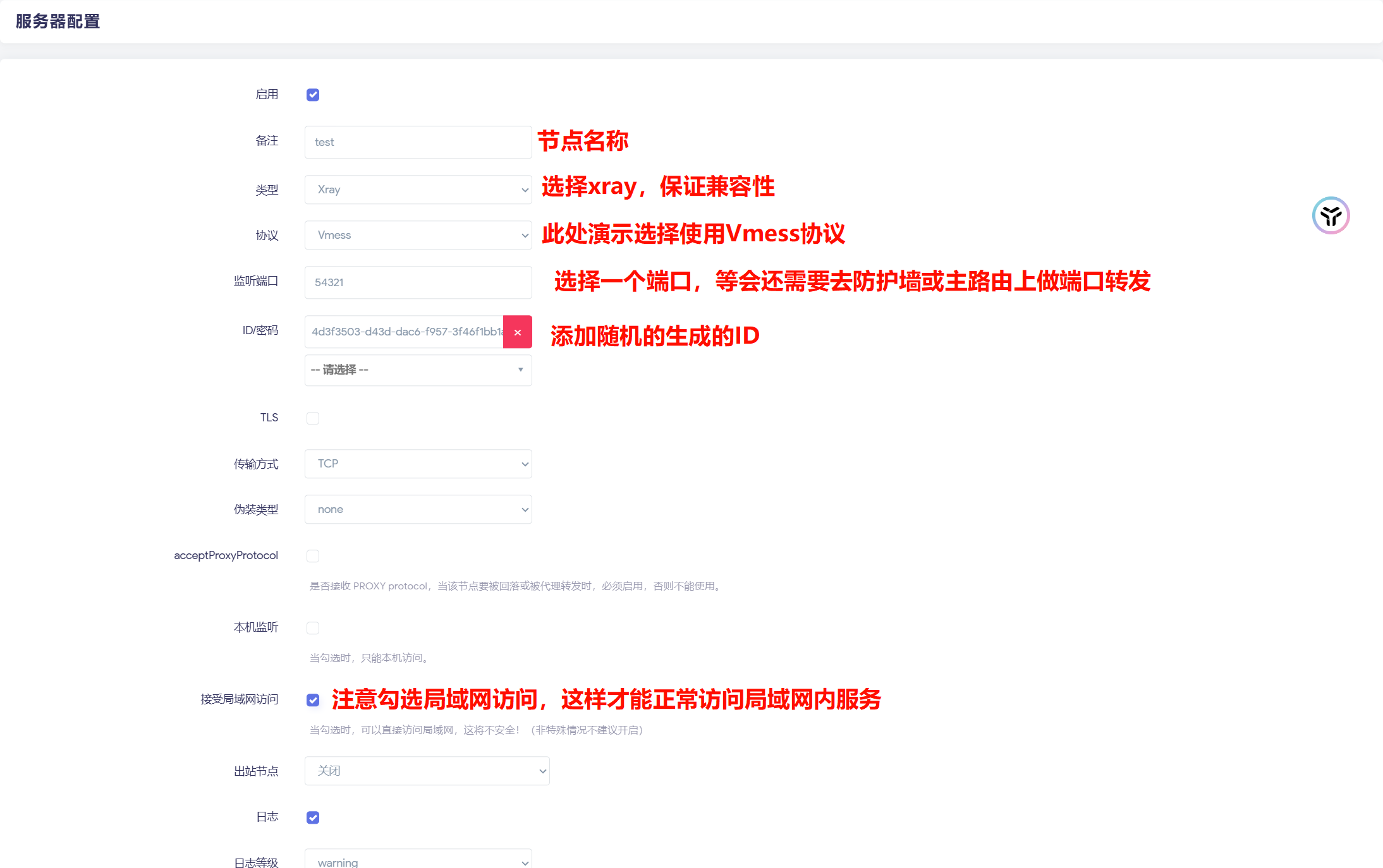This screenshot has width=1383, height=868.
Task: Click the floating round Y-shaped assistant icon
Action: point(1331,215)
